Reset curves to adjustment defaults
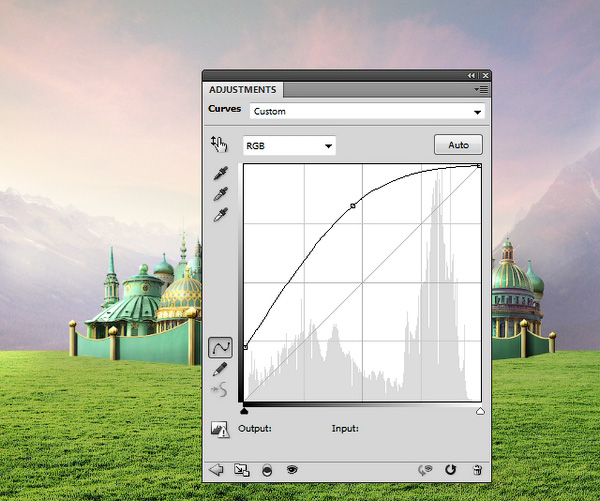The height and width of the screenshot is (501, 600). (451, 468)
